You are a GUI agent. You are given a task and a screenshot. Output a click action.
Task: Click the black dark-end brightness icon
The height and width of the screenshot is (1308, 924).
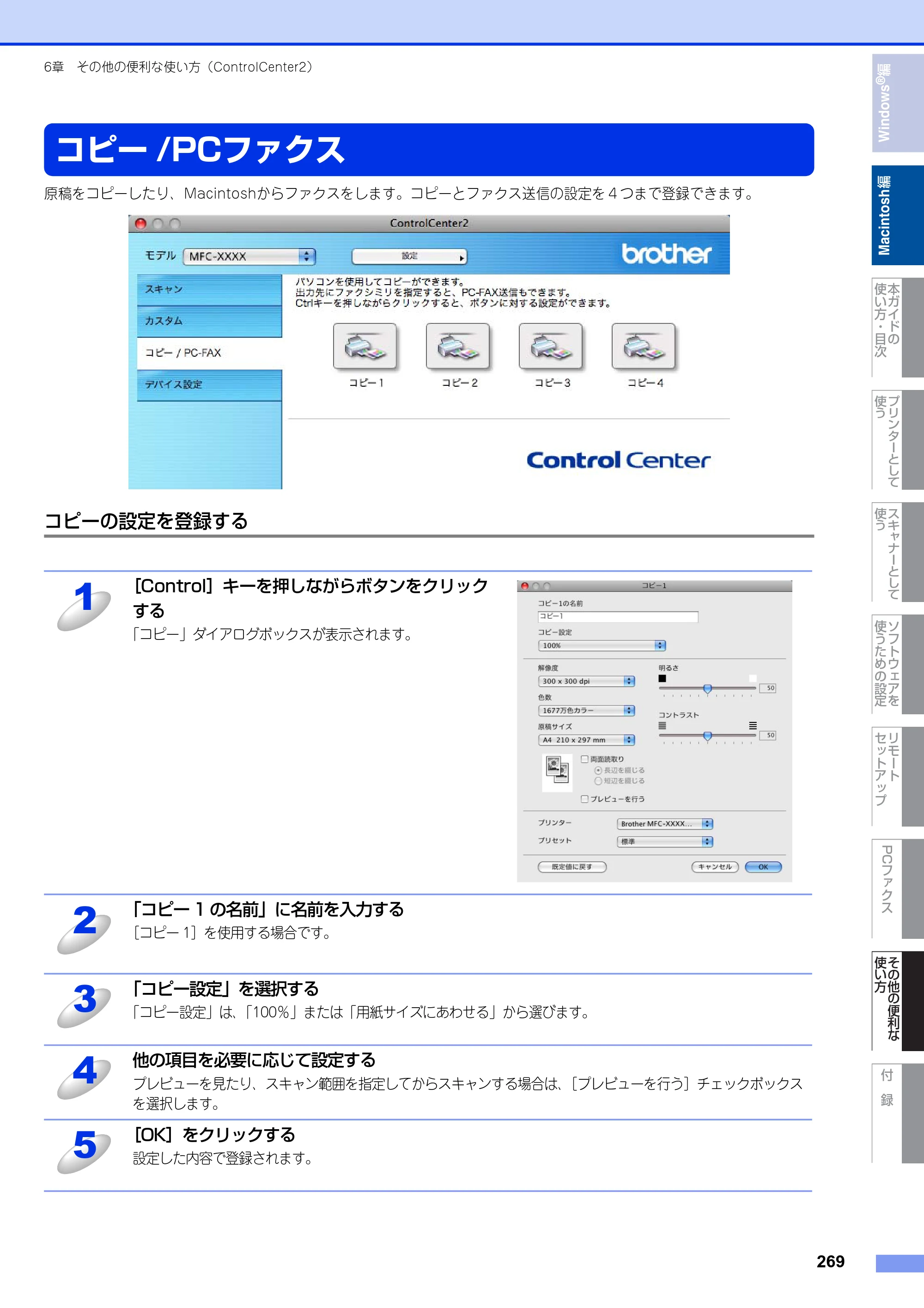[x=662, y=679]
